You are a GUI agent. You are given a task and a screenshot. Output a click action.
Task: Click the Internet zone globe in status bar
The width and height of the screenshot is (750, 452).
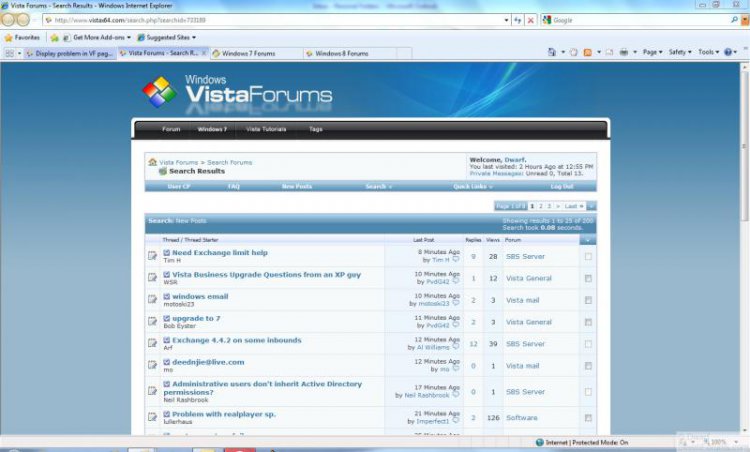(540, 442)
